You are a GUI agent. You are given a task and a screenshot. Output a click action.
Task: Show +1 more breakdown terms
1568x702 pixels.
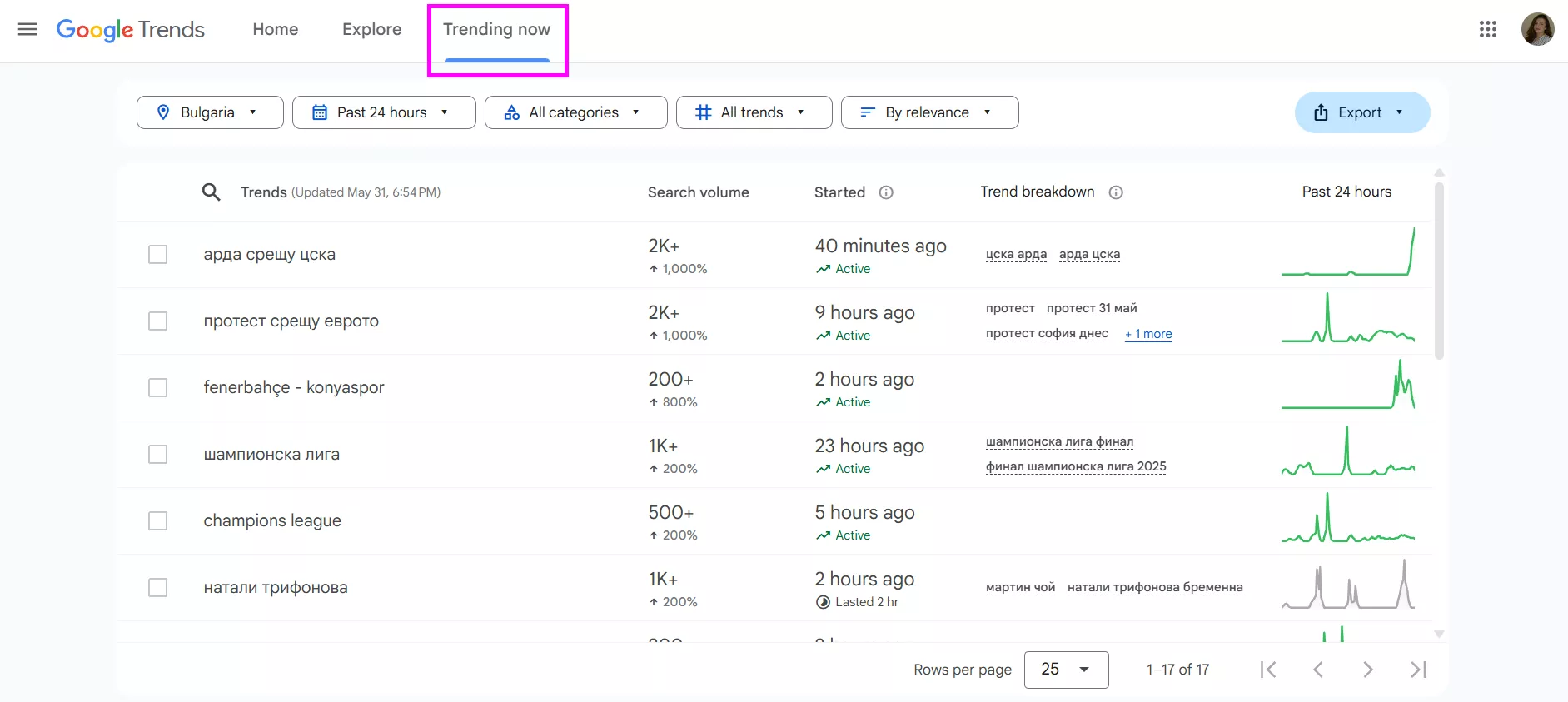pos(1148,334)
